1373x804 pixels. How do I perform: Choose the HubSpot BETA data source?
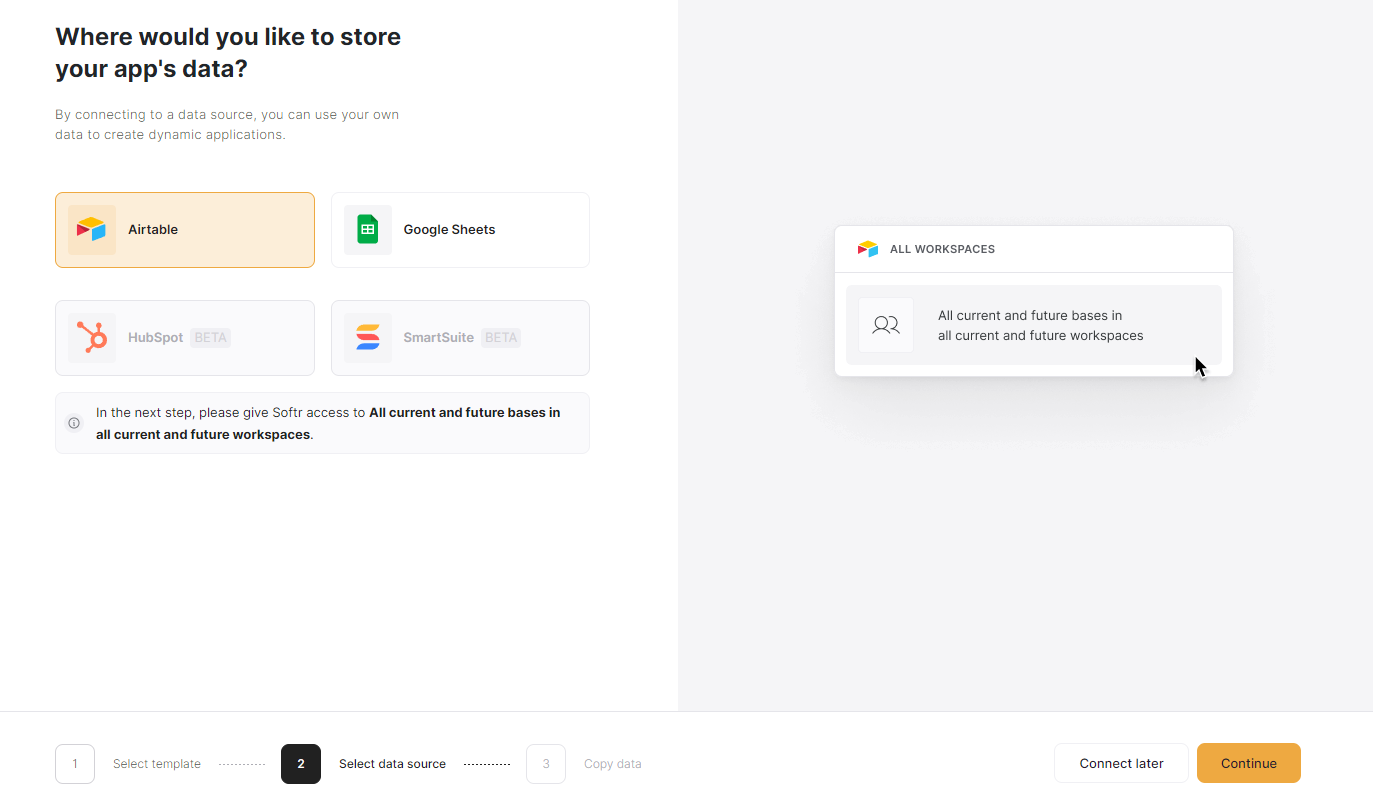[185, 338]
